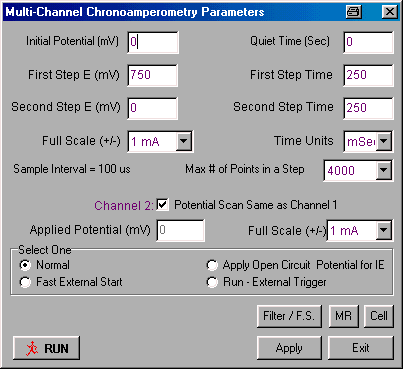
Task: Start the experiment with RUN button
Action: pyautogui.click(x=46, y=348)
